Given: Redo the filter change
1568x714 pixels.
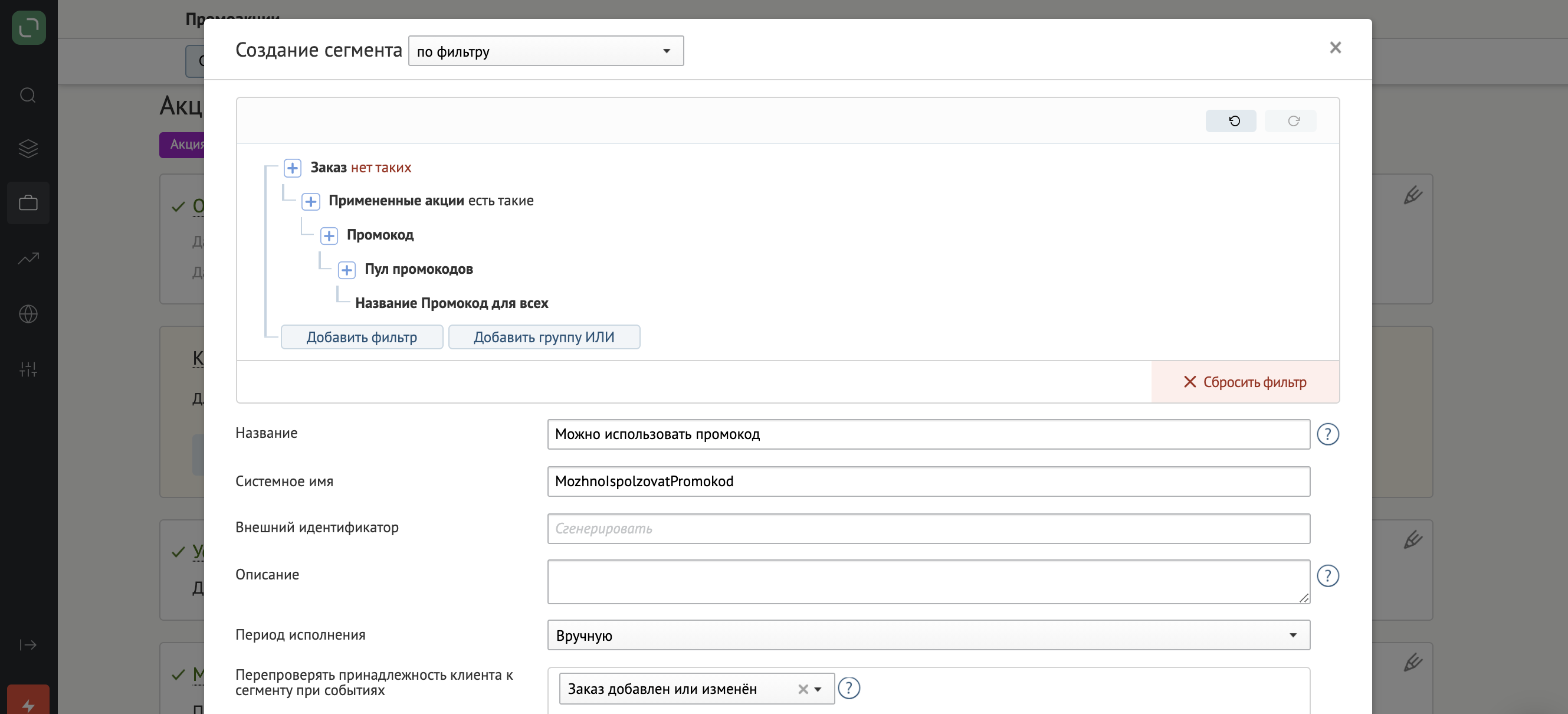Looking at the screenshot, I should 1290,120.
